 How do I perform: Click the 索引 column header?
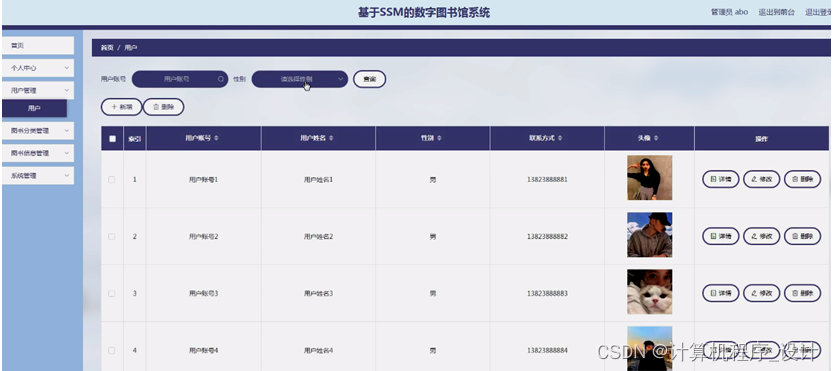tap(135, 139)
